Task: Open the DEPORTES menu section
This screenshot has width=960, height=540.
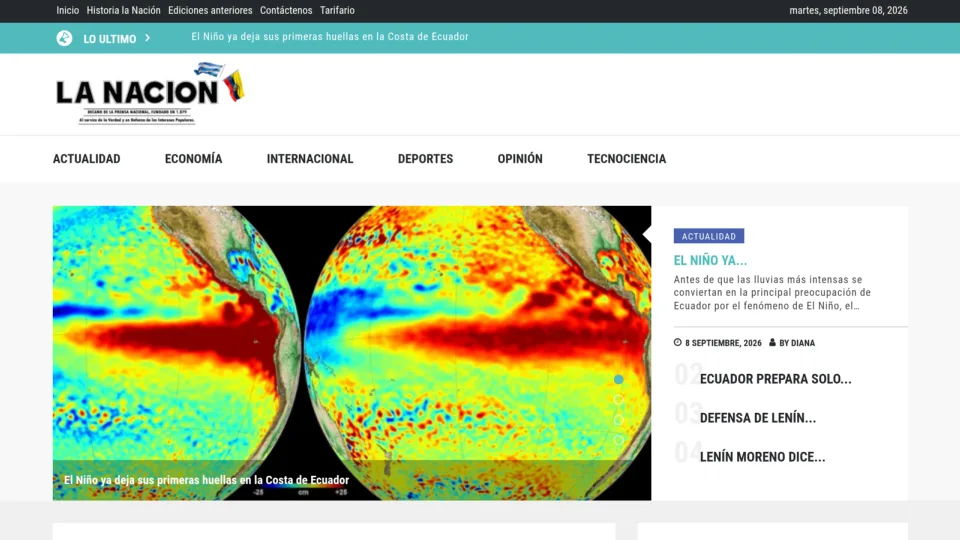Action: point(426,159)
